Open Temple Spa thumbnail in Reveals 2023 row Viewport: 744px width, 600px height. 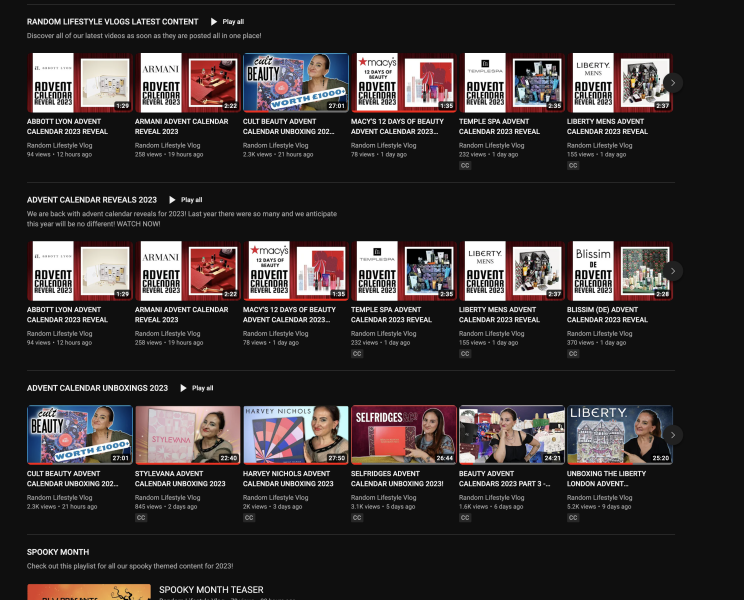click(x=404, y=271)
